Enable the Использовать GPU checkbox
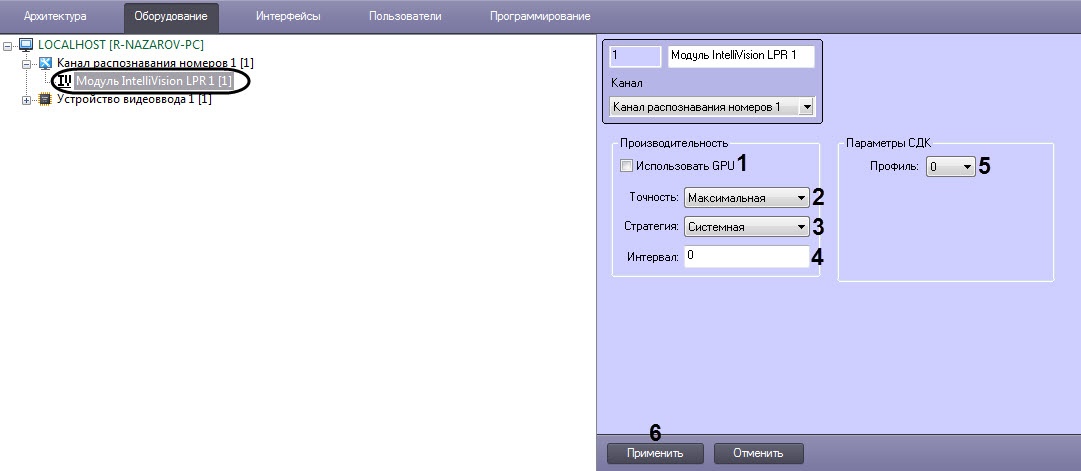The height and width of the screenshot is (471, 1081). (626, 166)
